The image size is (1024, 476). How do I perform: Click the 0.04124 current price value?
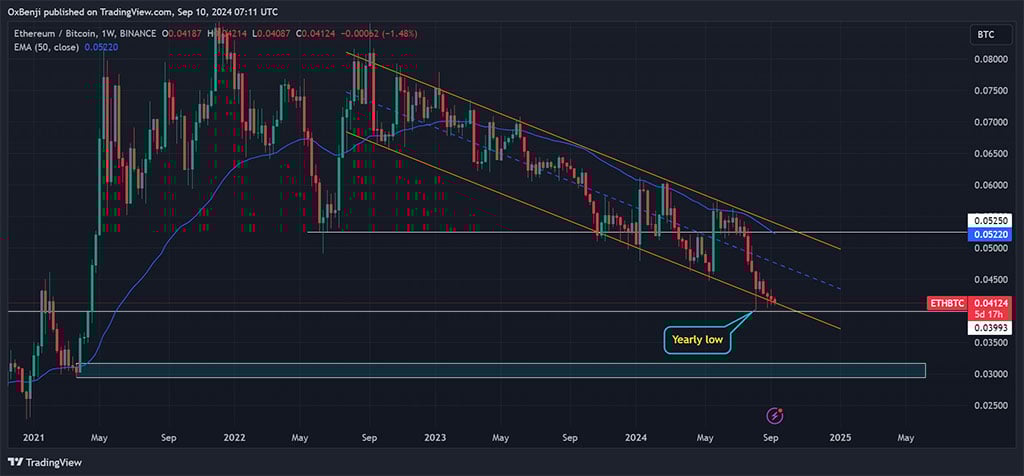989,303
